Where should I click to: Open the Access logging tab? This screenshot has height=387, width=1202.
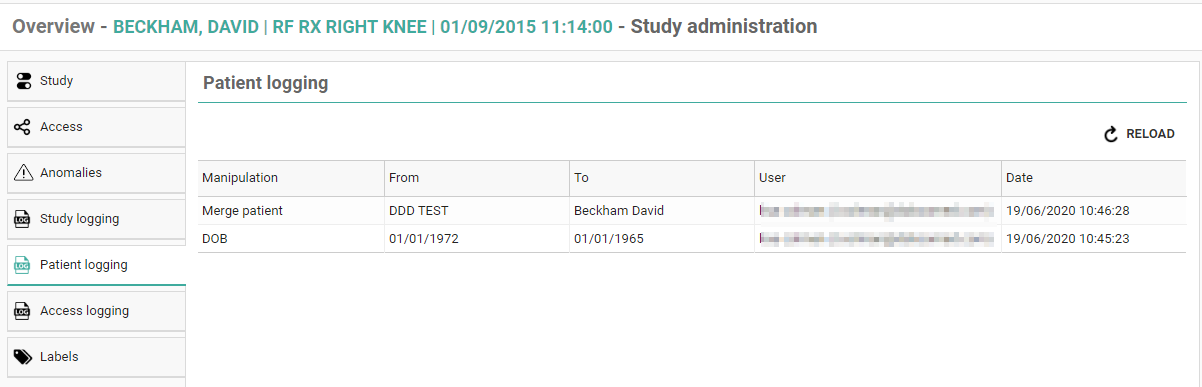coord(96,311)
